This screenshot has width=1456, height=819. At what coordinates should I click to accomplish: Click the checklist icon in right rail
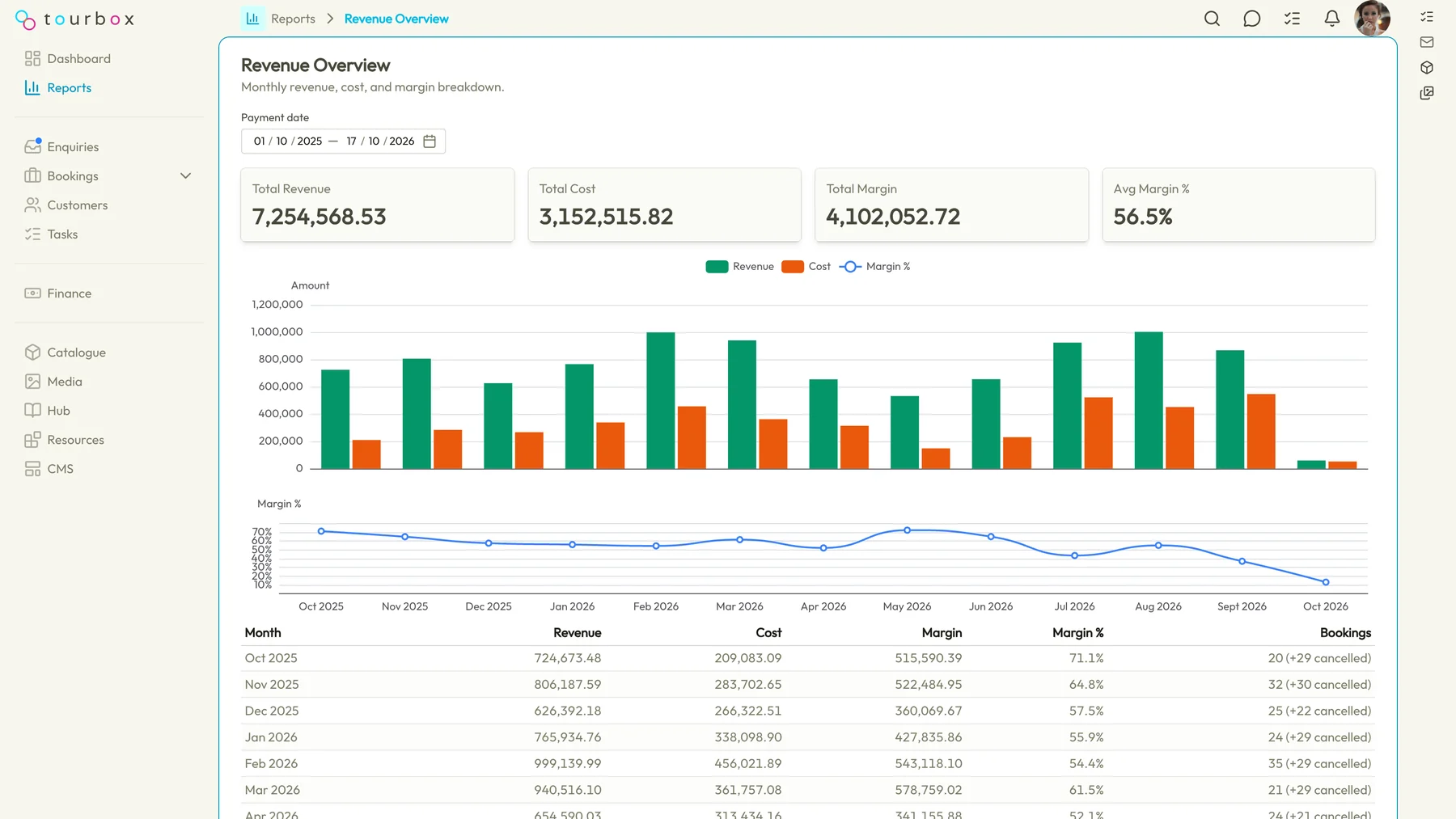point(1427,16)
